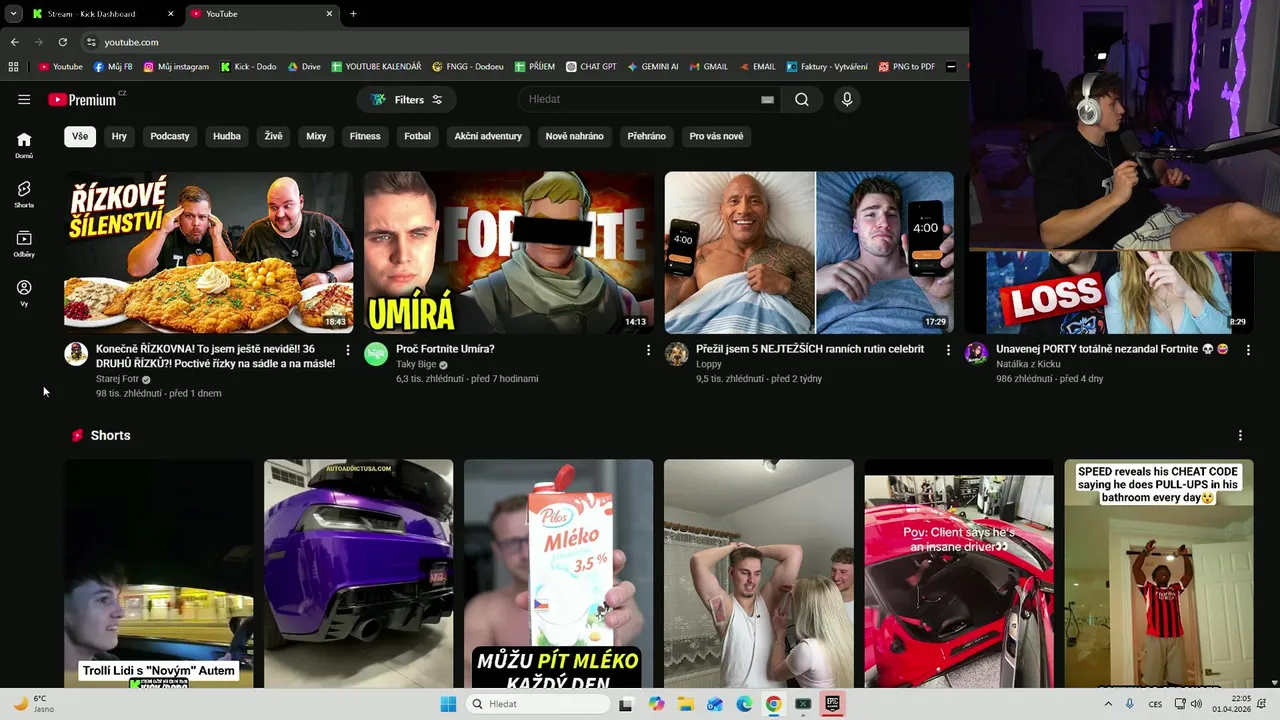Open the YouTube hamburger guide menu
This screenshot has height=720, width=1280.
coord(24,99)
